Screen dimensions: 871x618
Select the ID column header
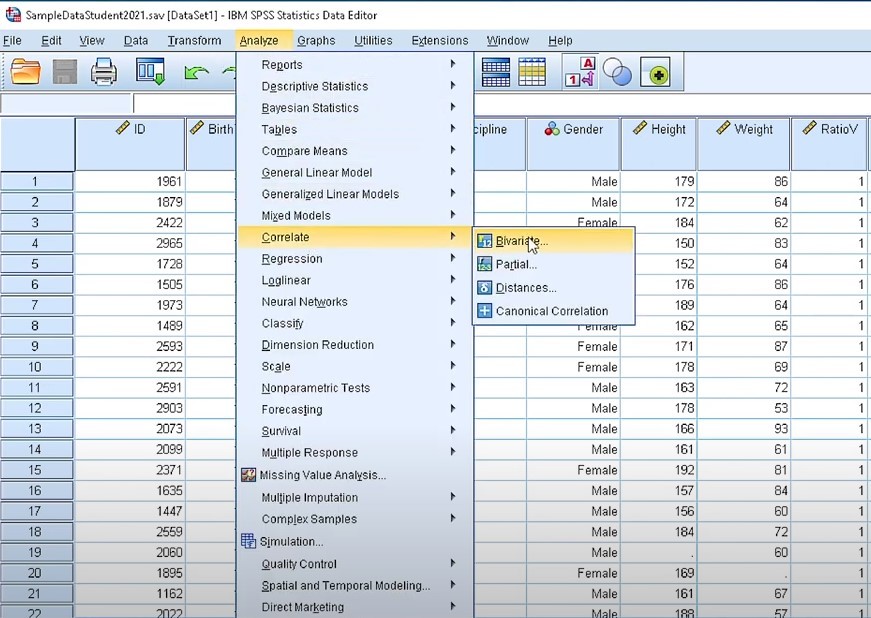pyautogui.click(x=130, y=144)
